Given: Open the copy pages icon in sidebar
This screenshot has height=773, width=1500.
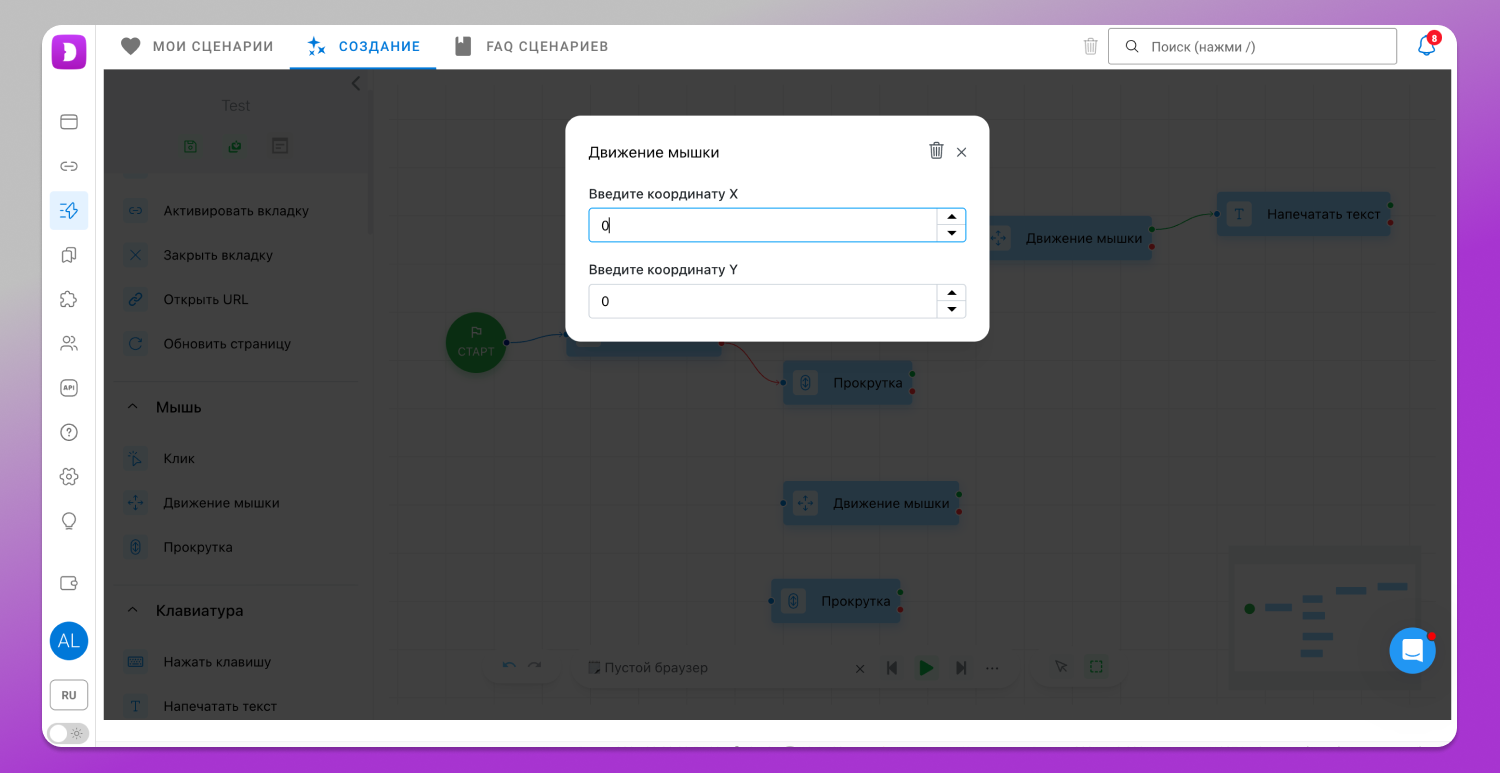Looking at the screenshot, I should point(69,255).
